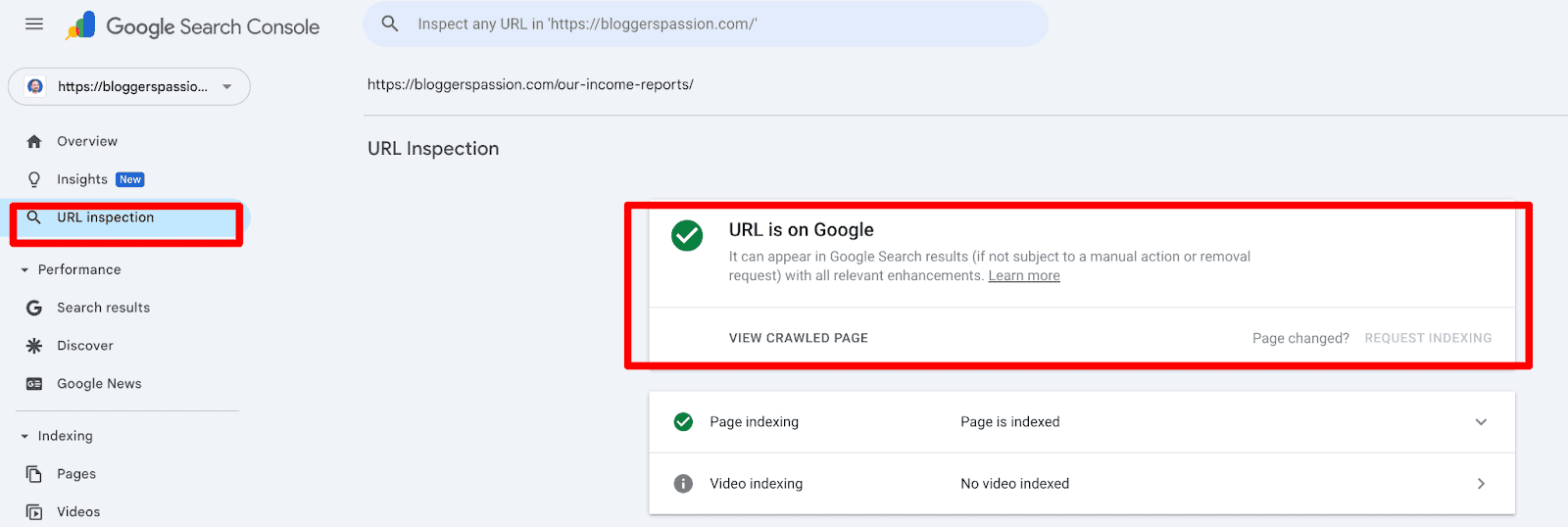Click the Discover asterisk icon
This screenshot has width=1568, height=527.
click(34, 346)
